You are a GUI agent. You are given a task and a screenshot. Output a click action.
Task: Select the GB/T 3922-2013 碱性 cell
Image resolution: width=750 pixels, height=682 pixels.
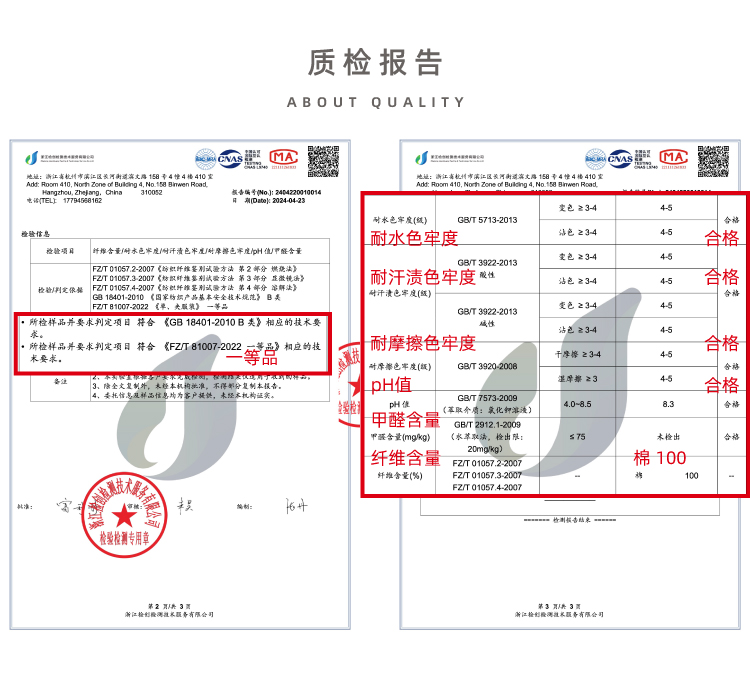pyautogui.click(x=487, y=318)
